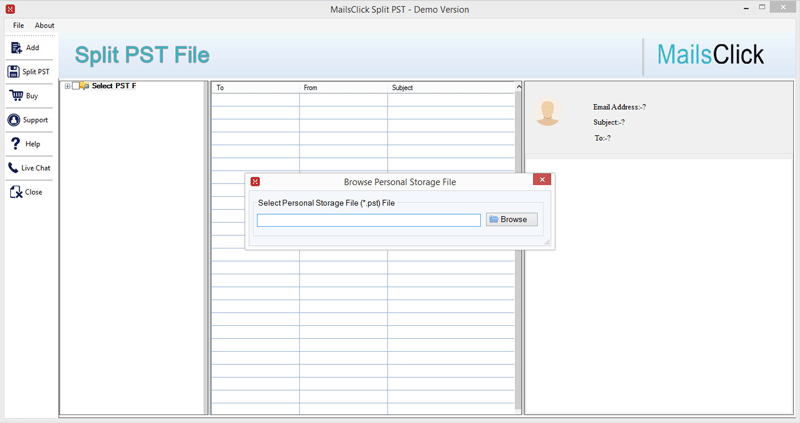
Task: Start Live Chat via phone icon
Action: pos(13,168)
